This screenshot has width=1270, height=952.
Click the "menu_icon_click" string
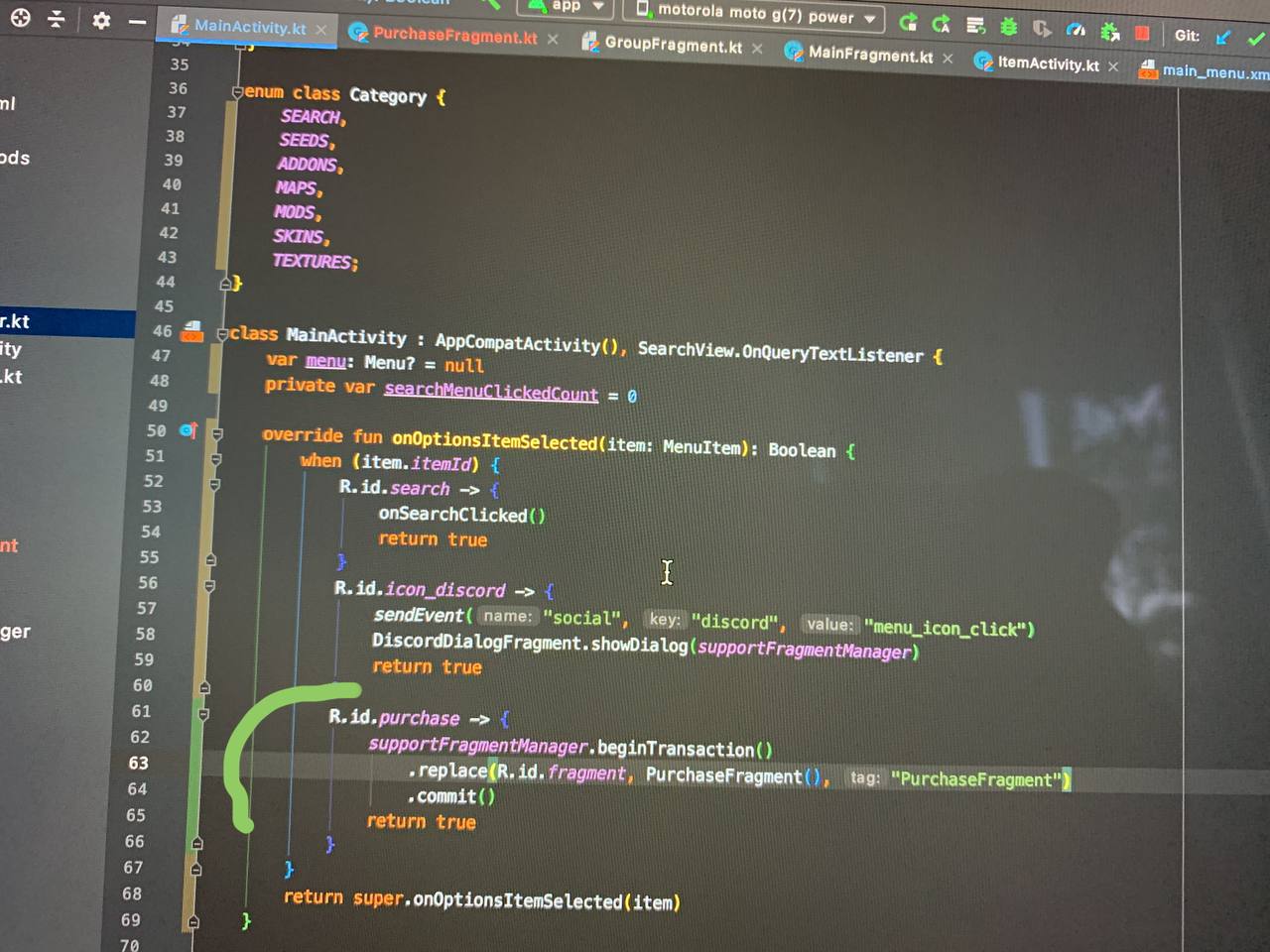(x=947, y=628)
